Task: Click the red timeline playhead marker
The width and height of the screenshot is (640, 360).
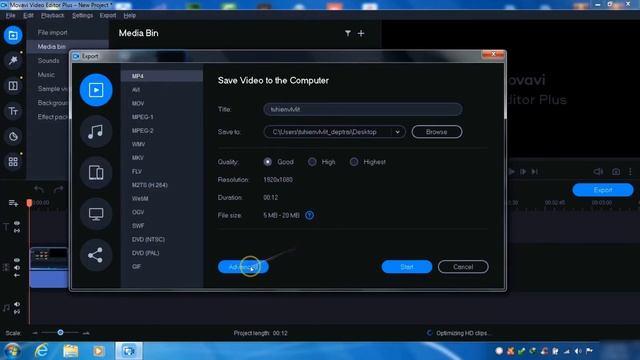Action: pyautogui.click(x=29, y=202)
